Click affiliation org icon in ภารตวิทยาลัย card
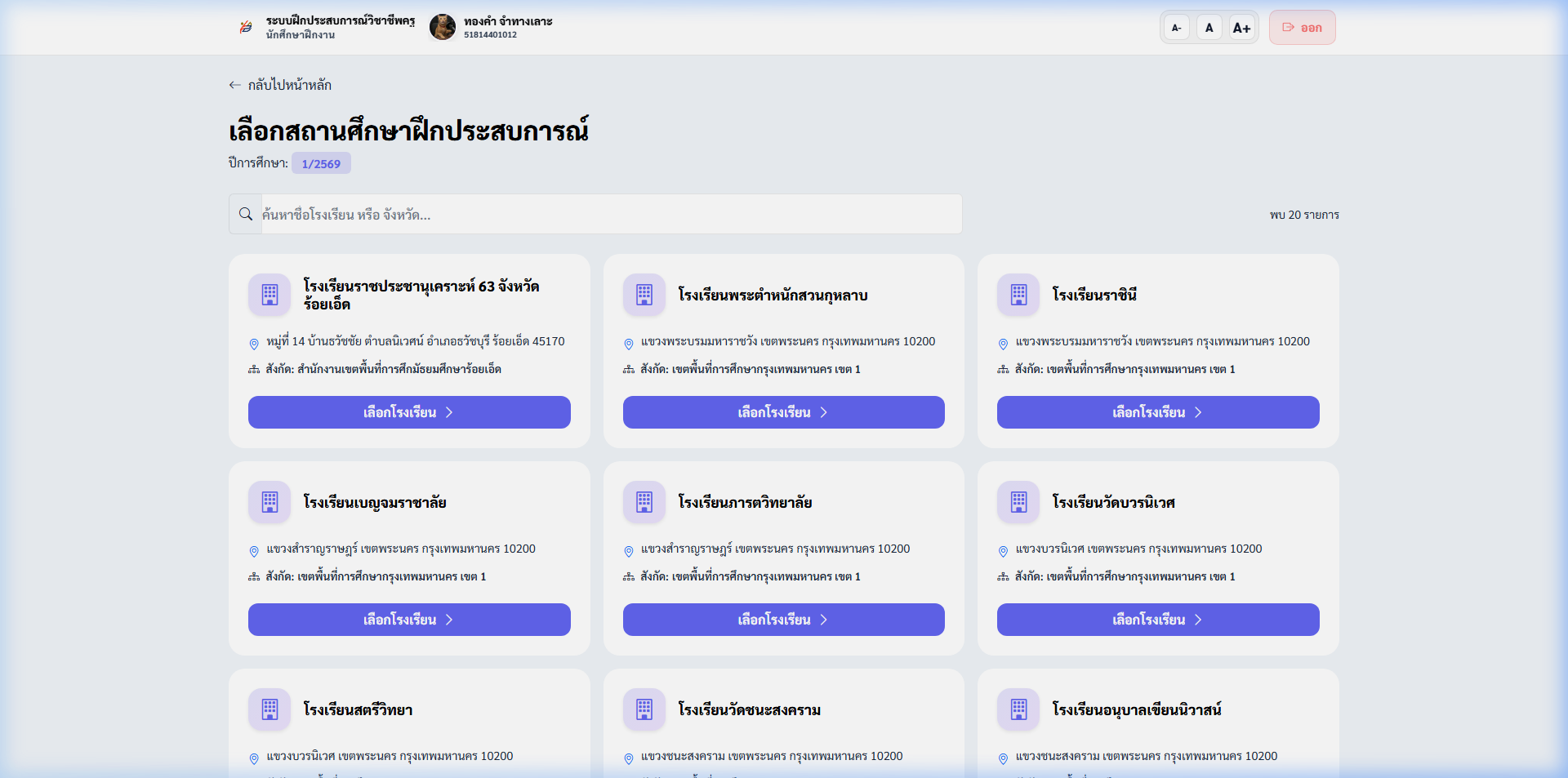 tap(629, 577)
